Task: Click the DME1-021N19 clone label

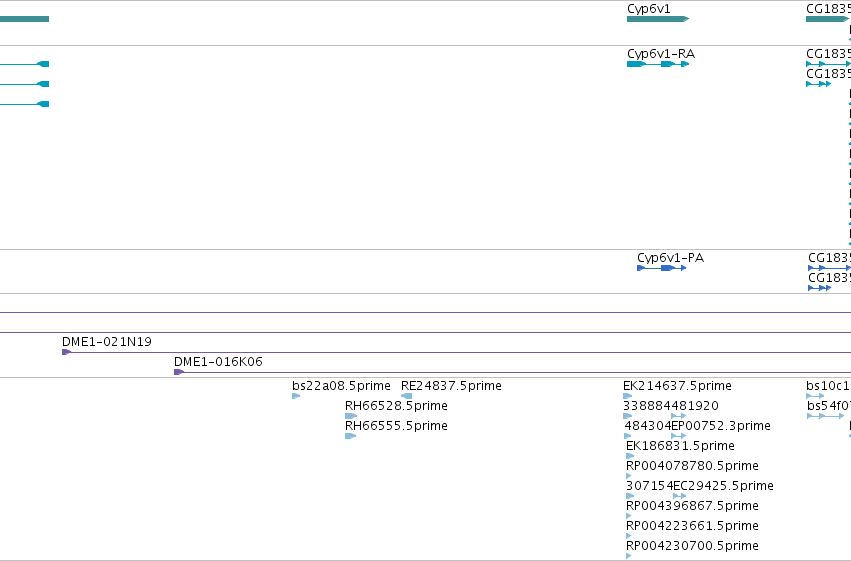Action: click(107, 342)
